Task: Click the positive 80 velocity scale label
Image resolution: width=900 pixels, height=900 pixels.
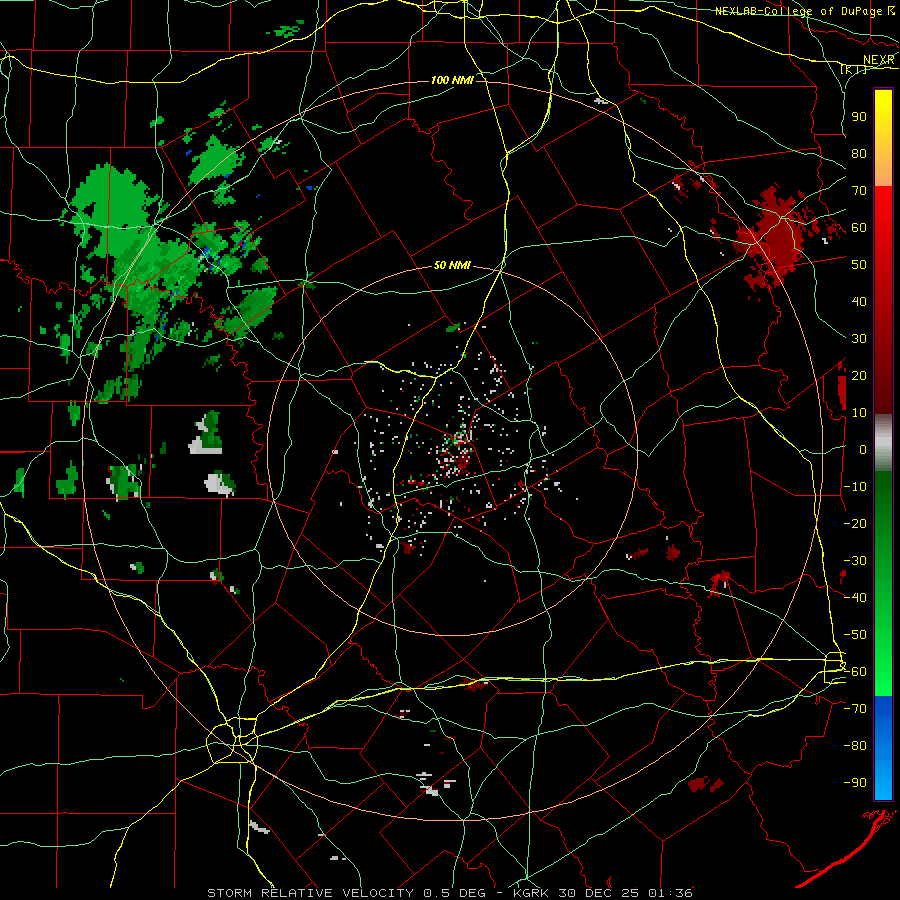Action: [859, 153]
